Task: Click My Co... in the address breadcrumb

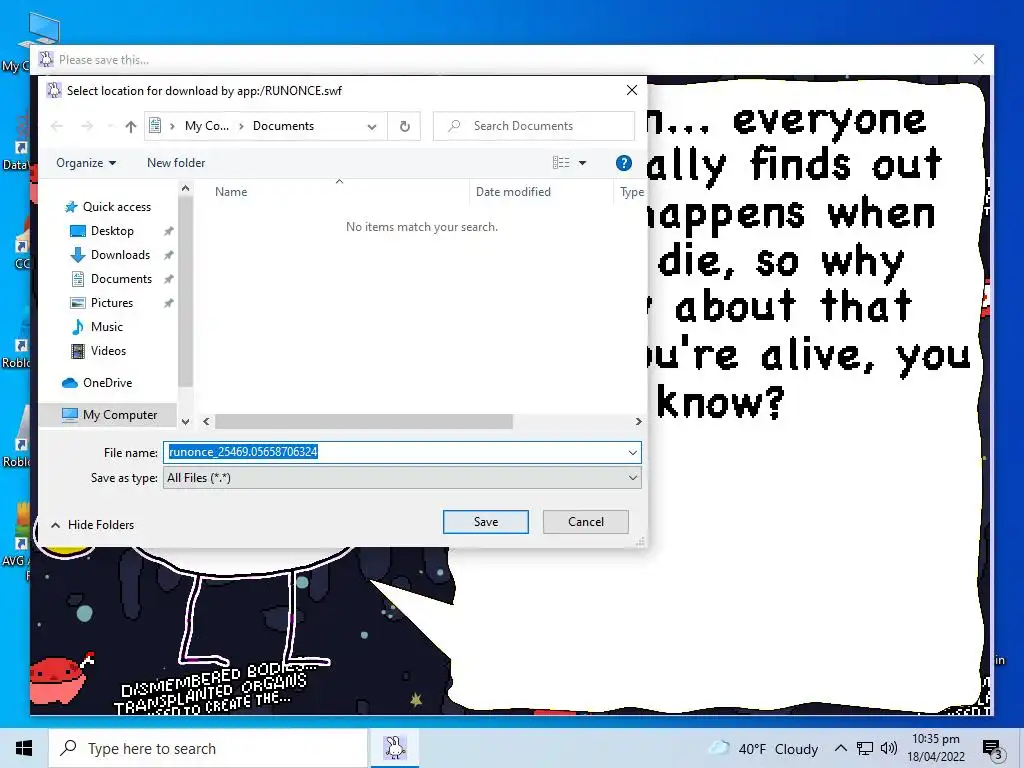Action: pos(206,126)
